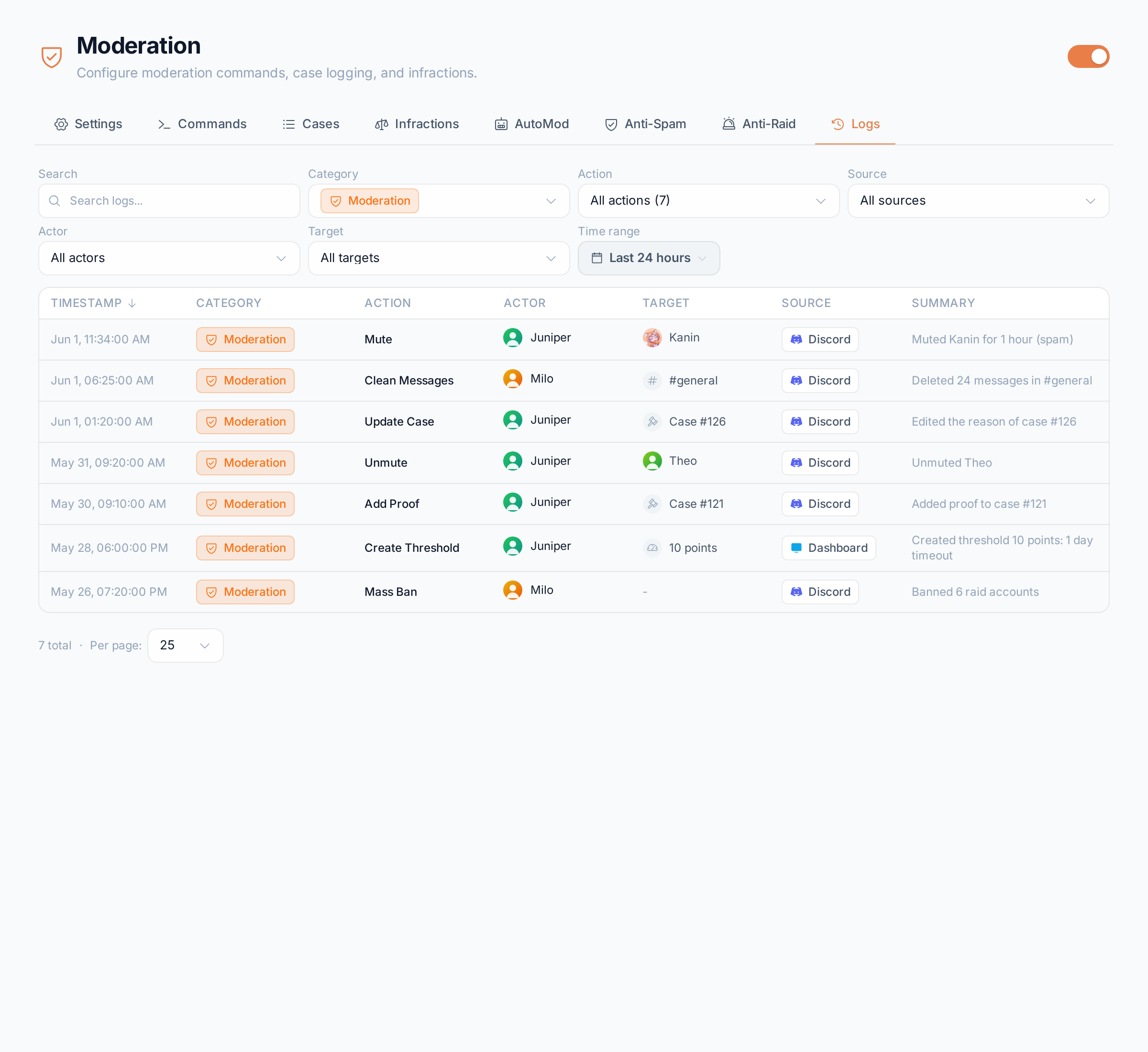The width and height of the screenshot is (1148, 1052).
Task: Expand the Category filter dropdown
Action: [439, 200]
